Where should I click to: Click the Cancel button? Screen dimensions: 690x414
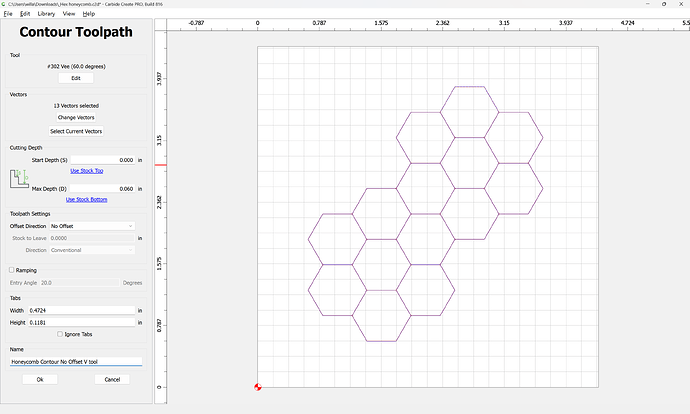(x=112, y=379)
